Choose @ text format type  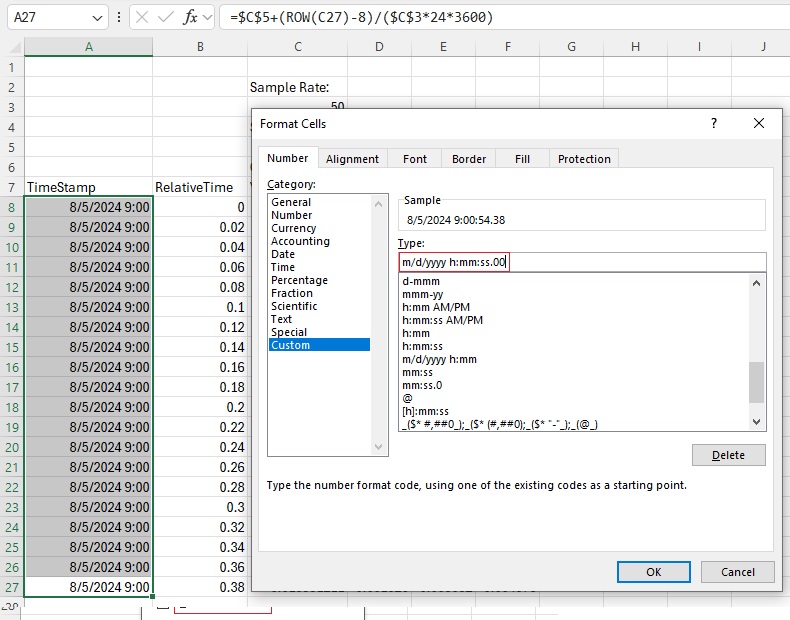click(574, 398)
